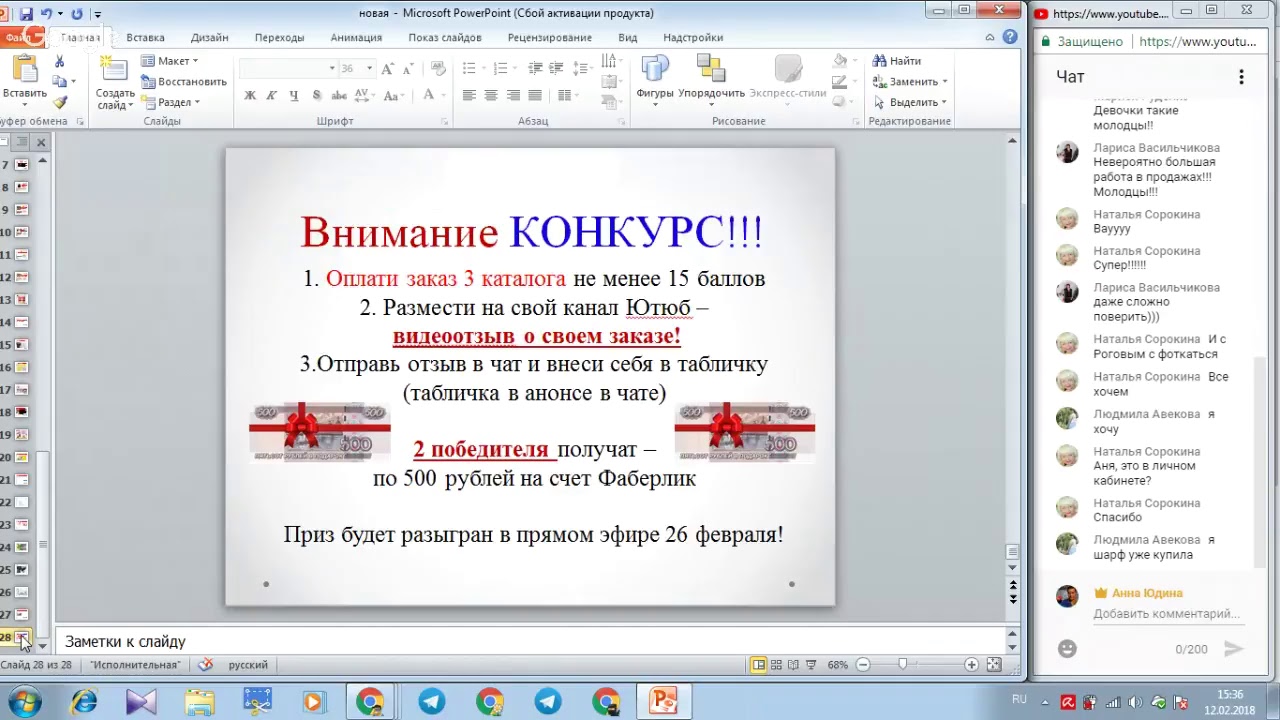
Task: Click the Undo arrow in quick access toolbar
Action: point(46,14)
